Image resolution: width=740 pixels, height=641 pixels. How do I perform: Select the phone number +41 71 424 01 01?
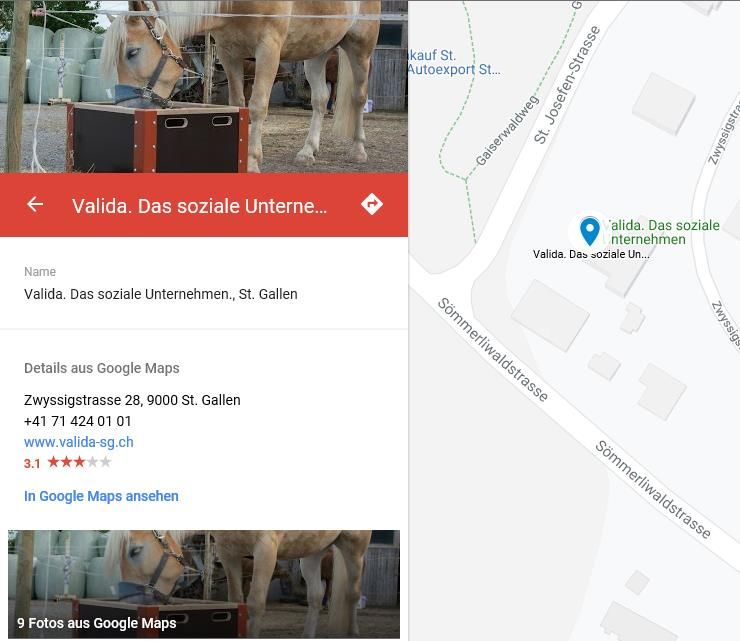pos(78,421)
